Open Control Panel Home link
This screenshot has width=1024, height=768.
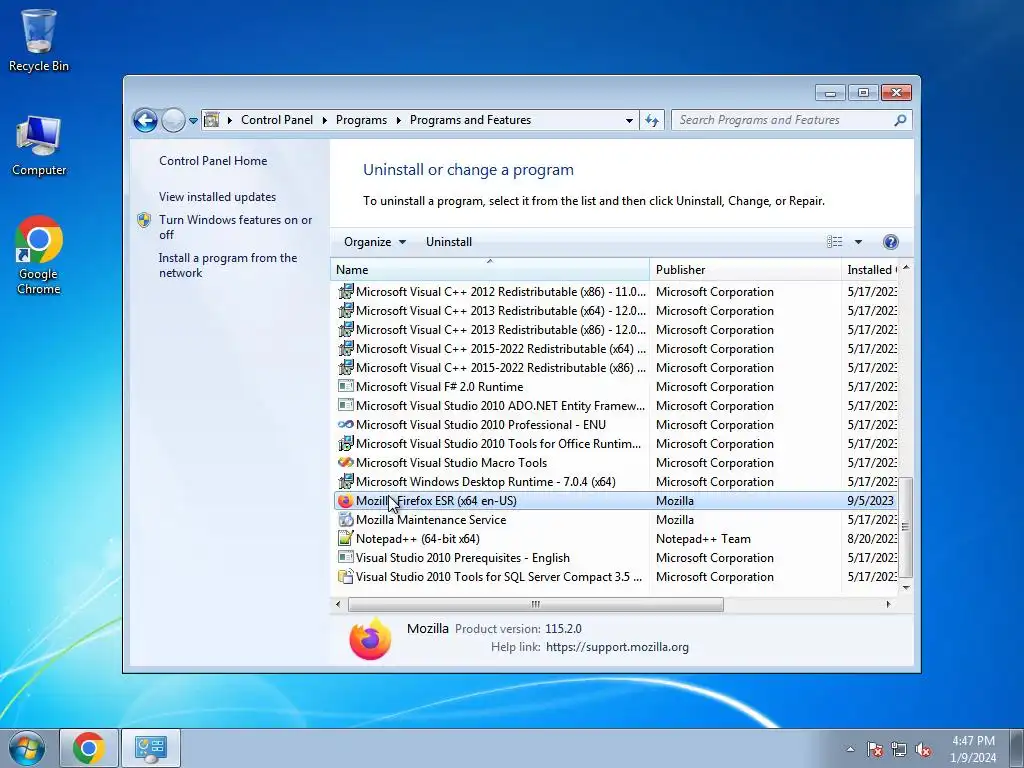pos(213,161)
